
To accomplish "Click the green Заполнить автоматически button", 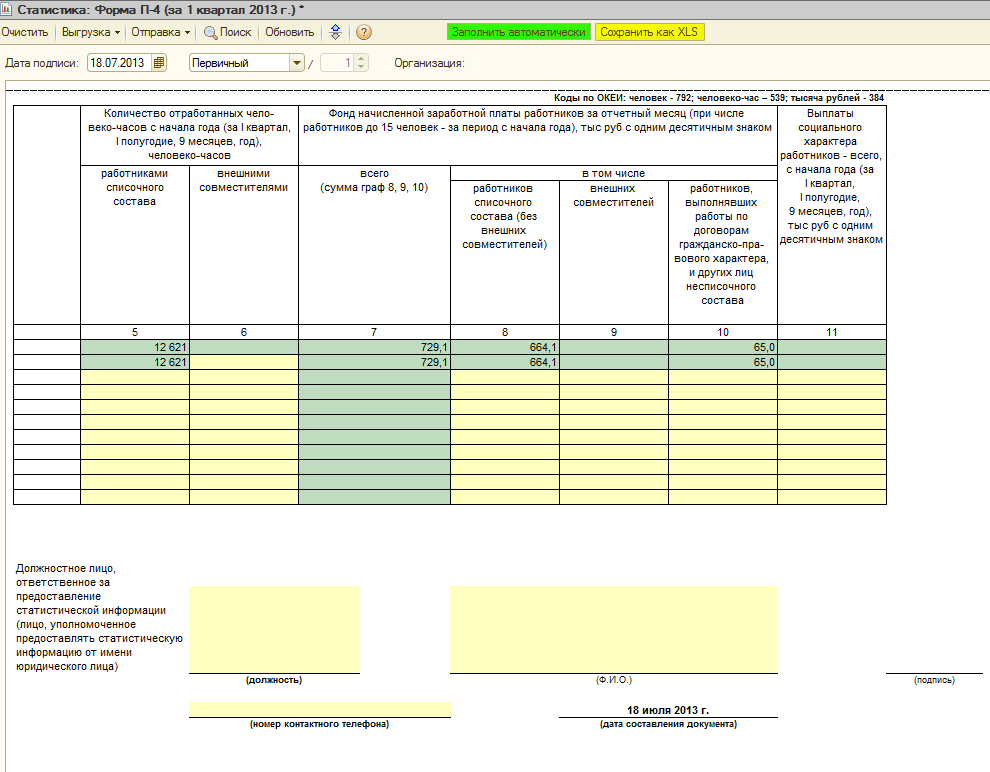I will coord(518,32).
